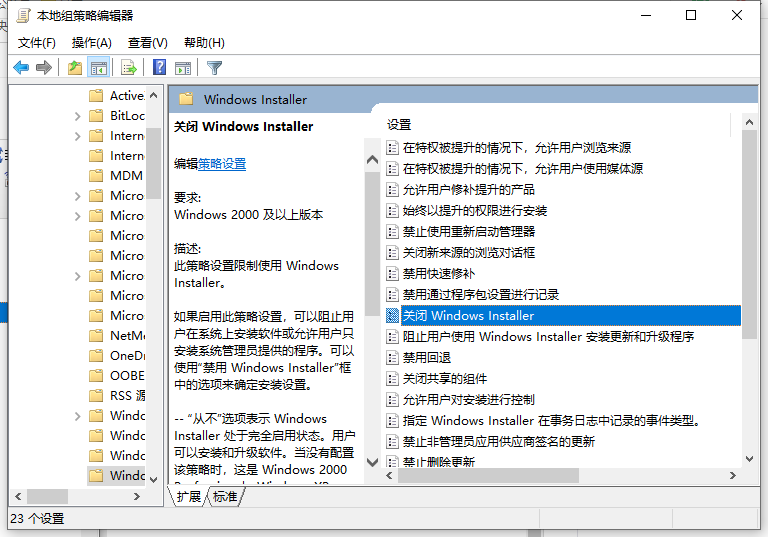768x537 pixels.
Task: Expand the BitLoc tree folder
Action: click(77, 116)
